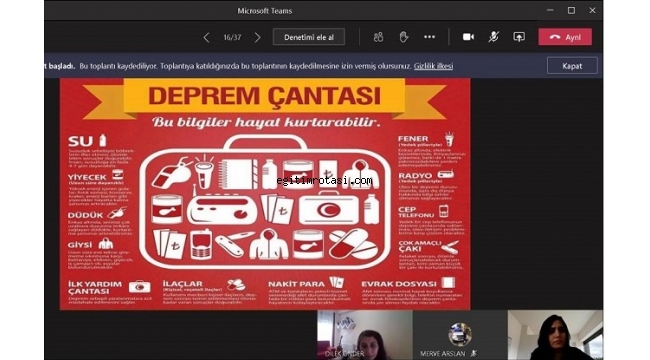
Task: Click the DEPREM ÇANTASI slide title
Action: pos(264,96)
